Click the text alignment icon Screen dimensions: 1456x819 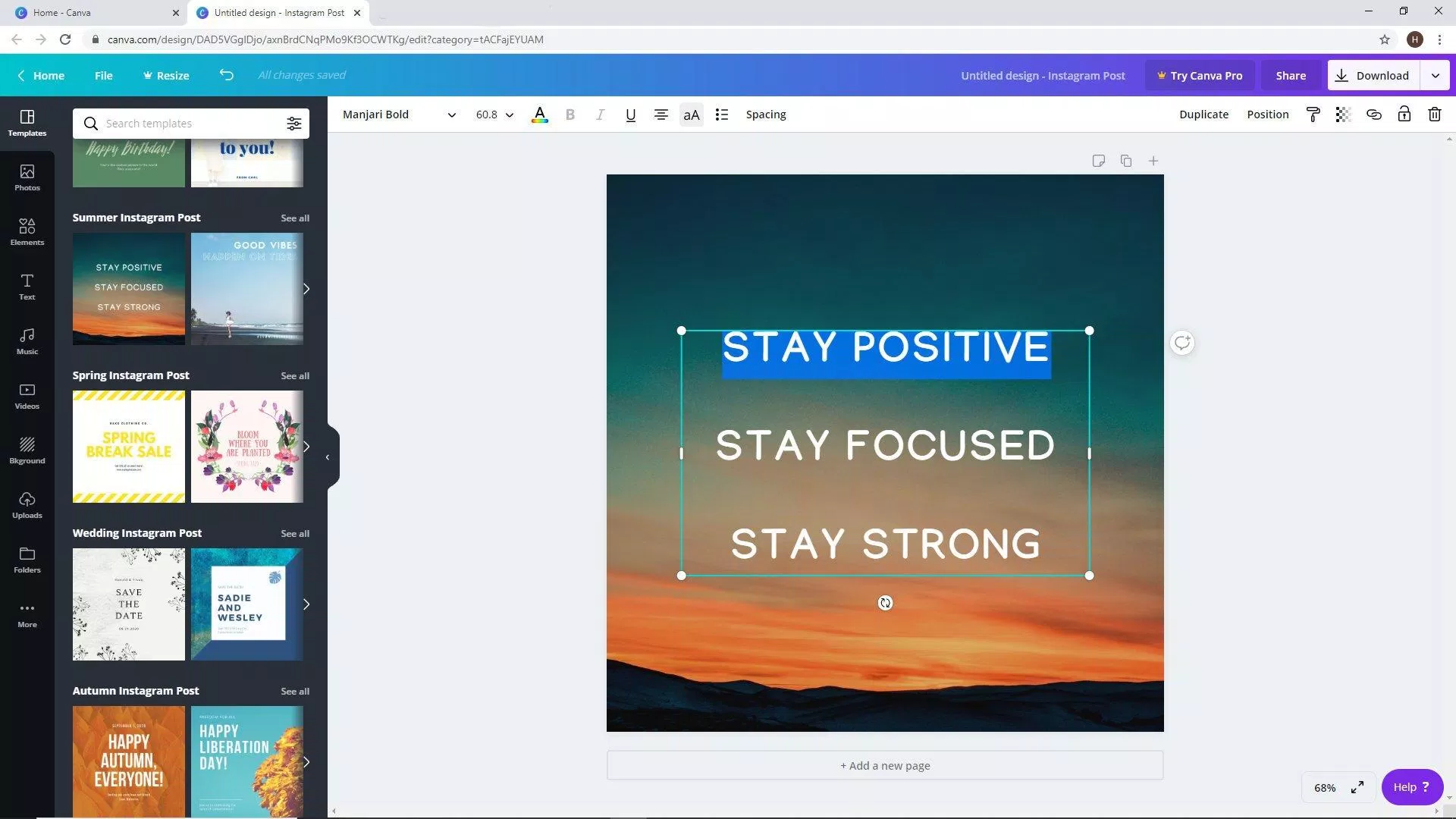661,114
